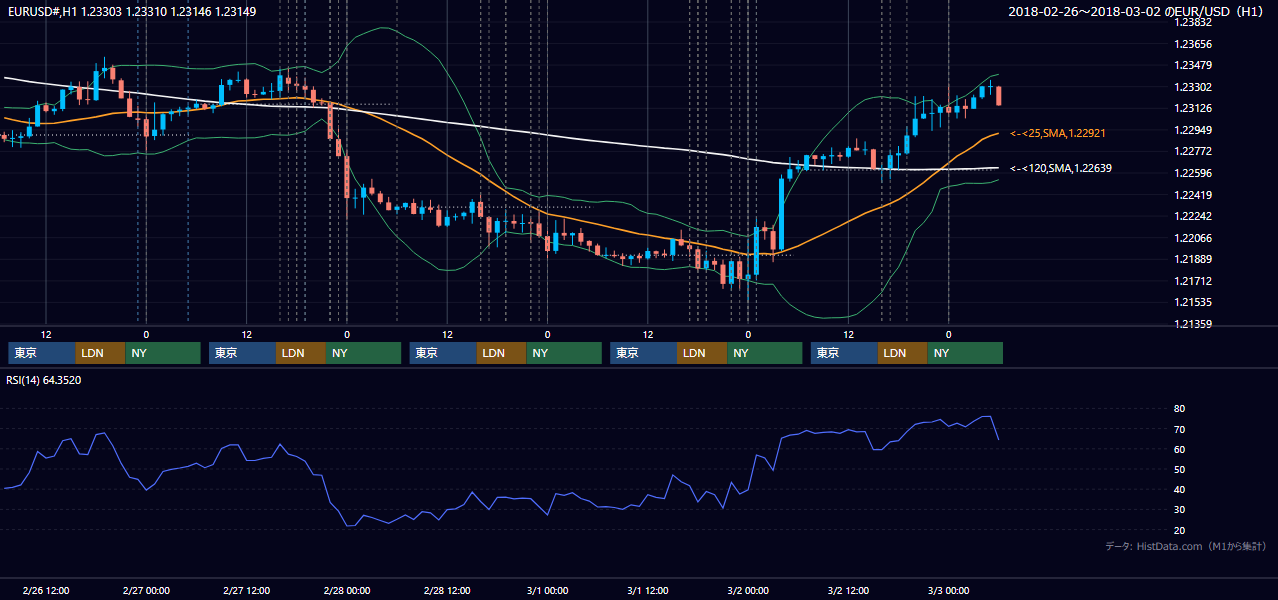Select the '3/1 00:00' date label
The image size is (1278, 600).
tap(547, 591)
